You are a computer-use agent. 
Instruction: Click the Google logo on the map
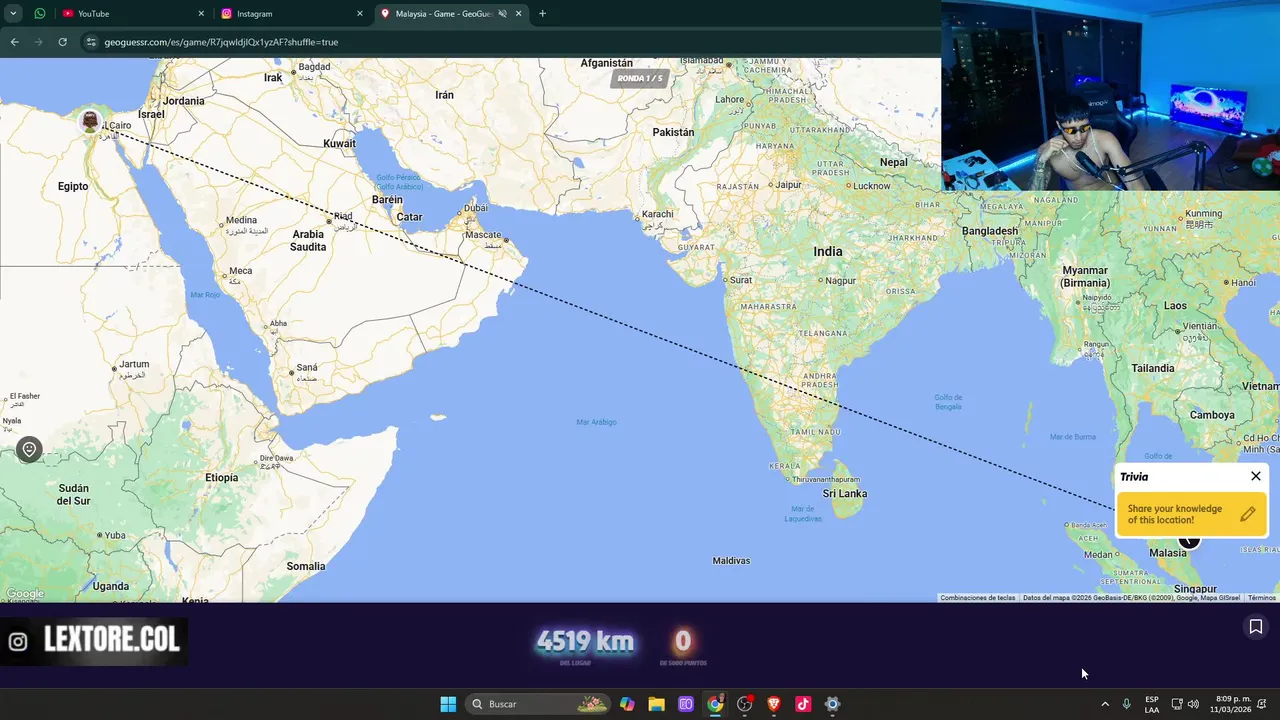25,594
